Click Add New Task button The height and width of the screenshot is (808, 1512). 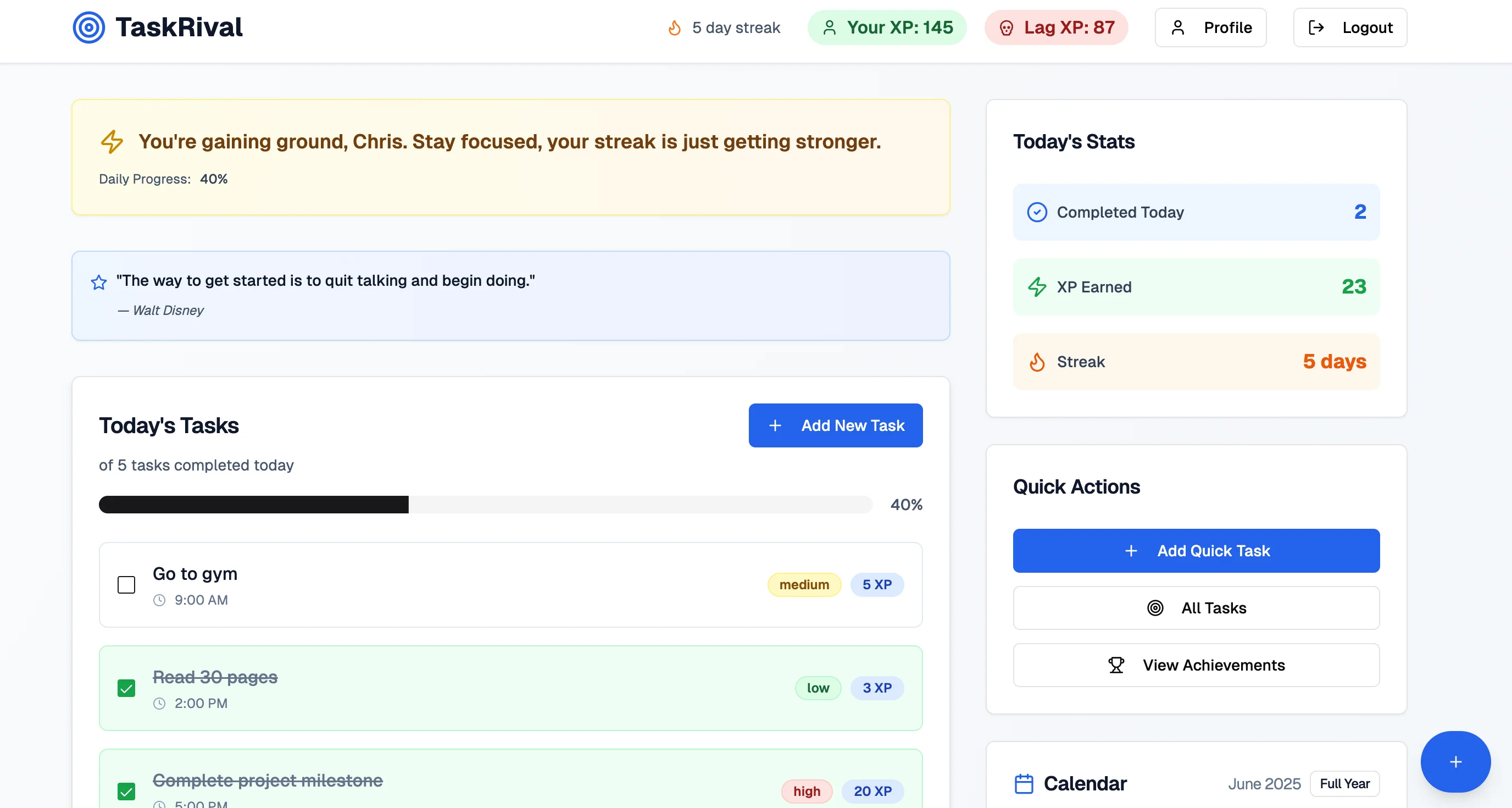[x=835, y=425]
